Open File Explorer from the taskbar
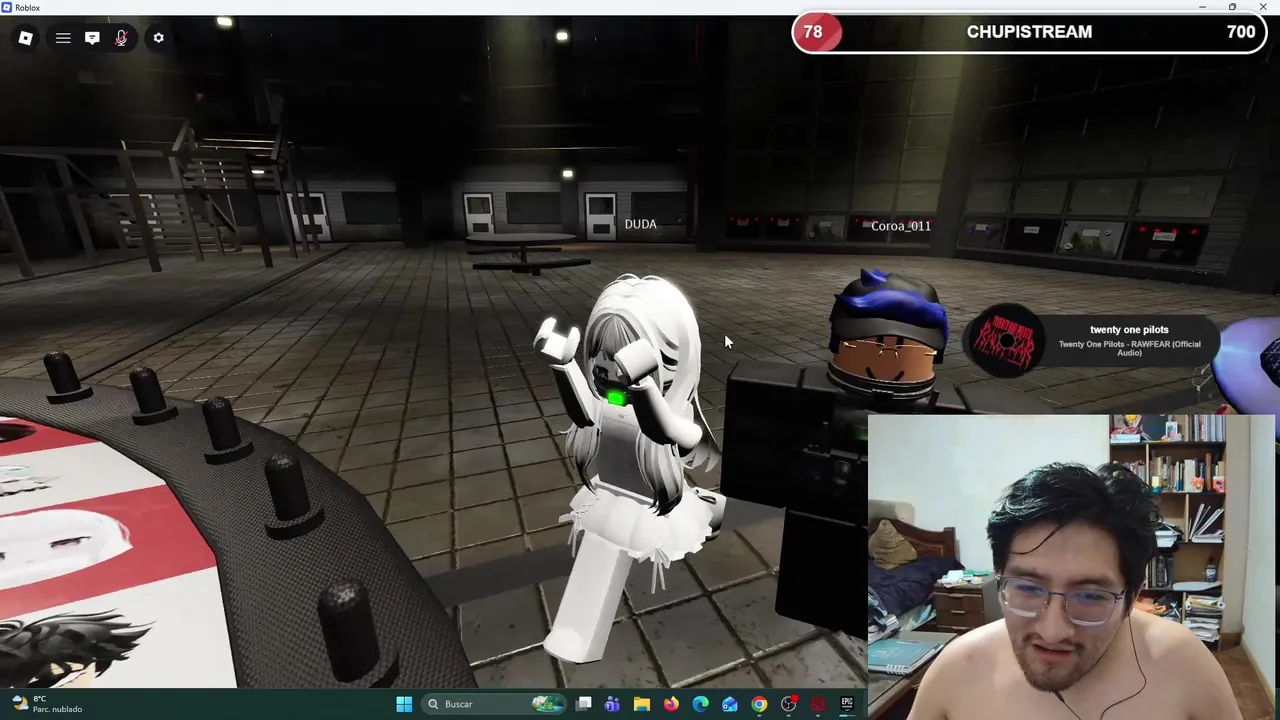The width and height of the screenshot is (1280, 720). tap(642, 704)
